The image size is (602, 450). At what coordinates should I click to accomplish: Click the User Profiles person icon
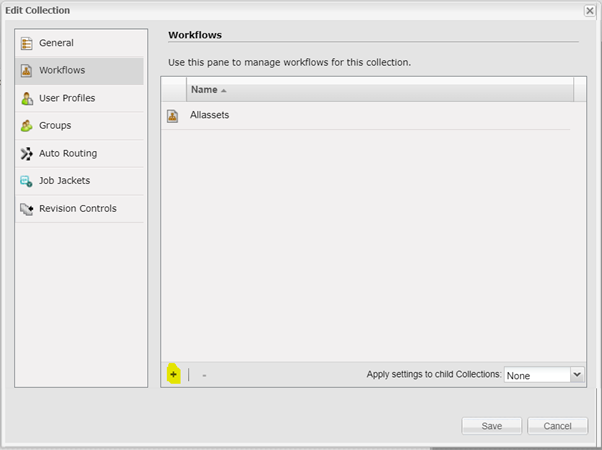point(27,99)
